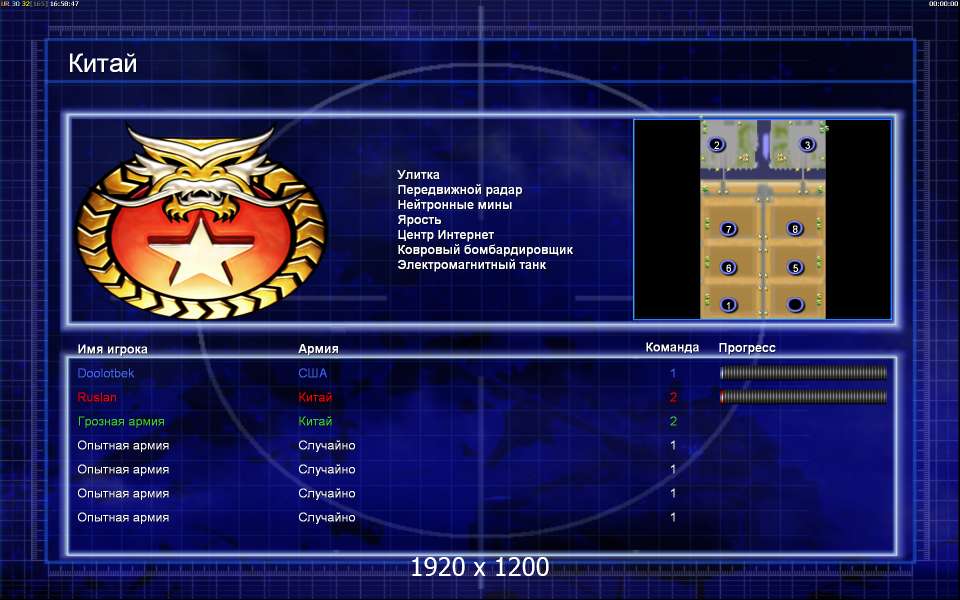Screen dimensions: 960x600
Task: Click the Передвижной радар entry
Action: click(x=460, y=190)
